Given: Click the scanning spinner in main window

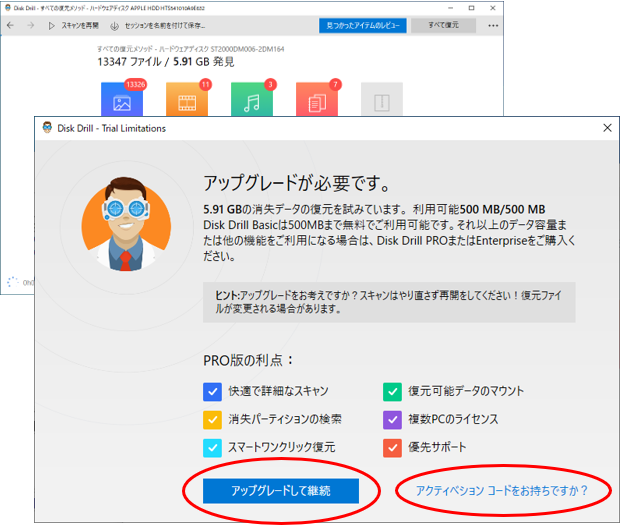Looking at the screenshot, I should coord(13,282).
